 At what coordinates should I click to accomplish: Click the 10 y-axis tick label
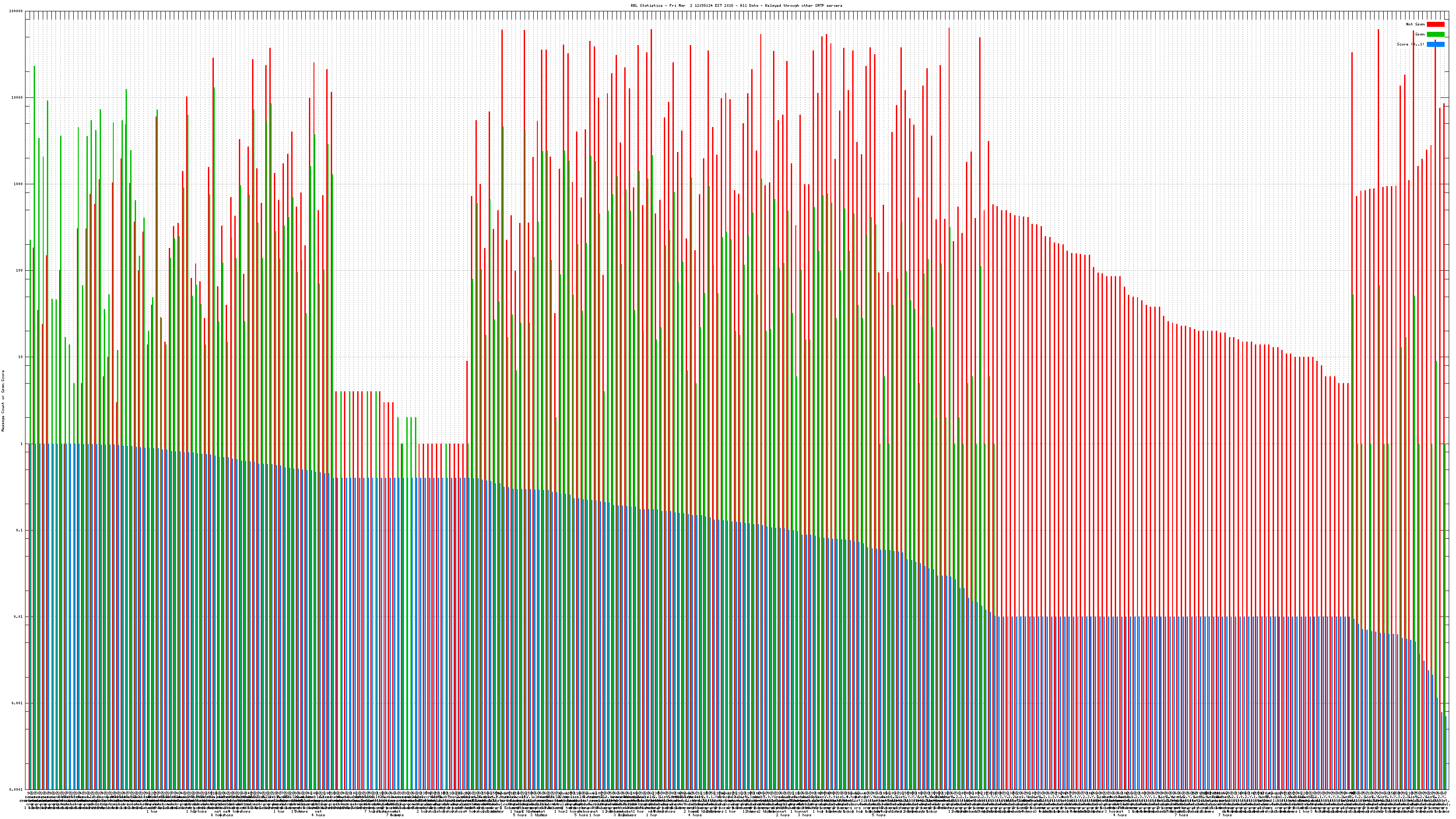click(21, 357)
